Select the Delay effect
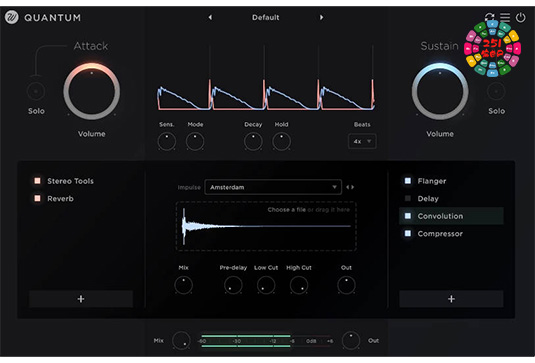Viewport: 535px width, 363px height. [428, 199]
